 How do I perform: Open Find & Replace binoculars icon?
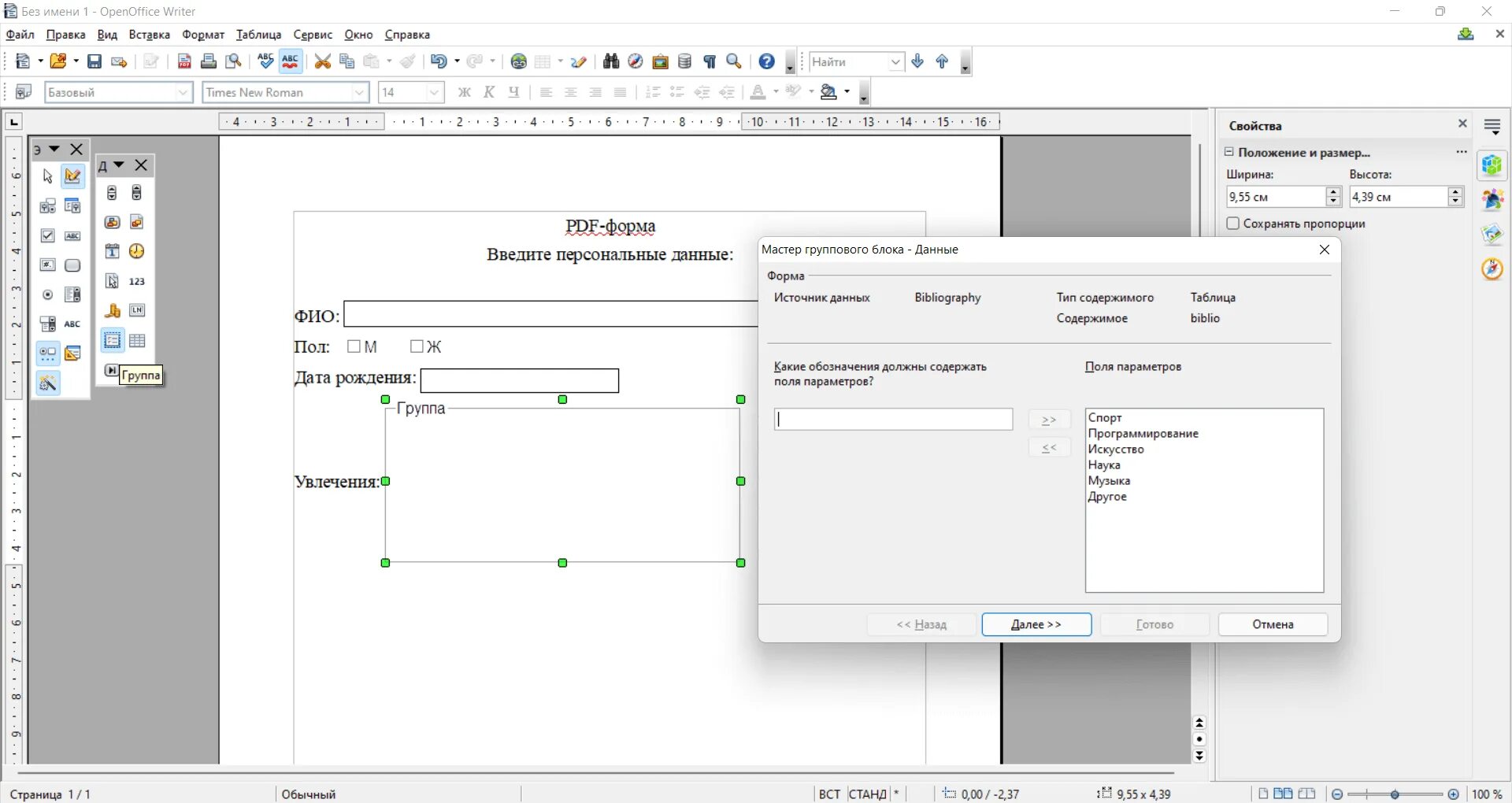coord(611,61)
